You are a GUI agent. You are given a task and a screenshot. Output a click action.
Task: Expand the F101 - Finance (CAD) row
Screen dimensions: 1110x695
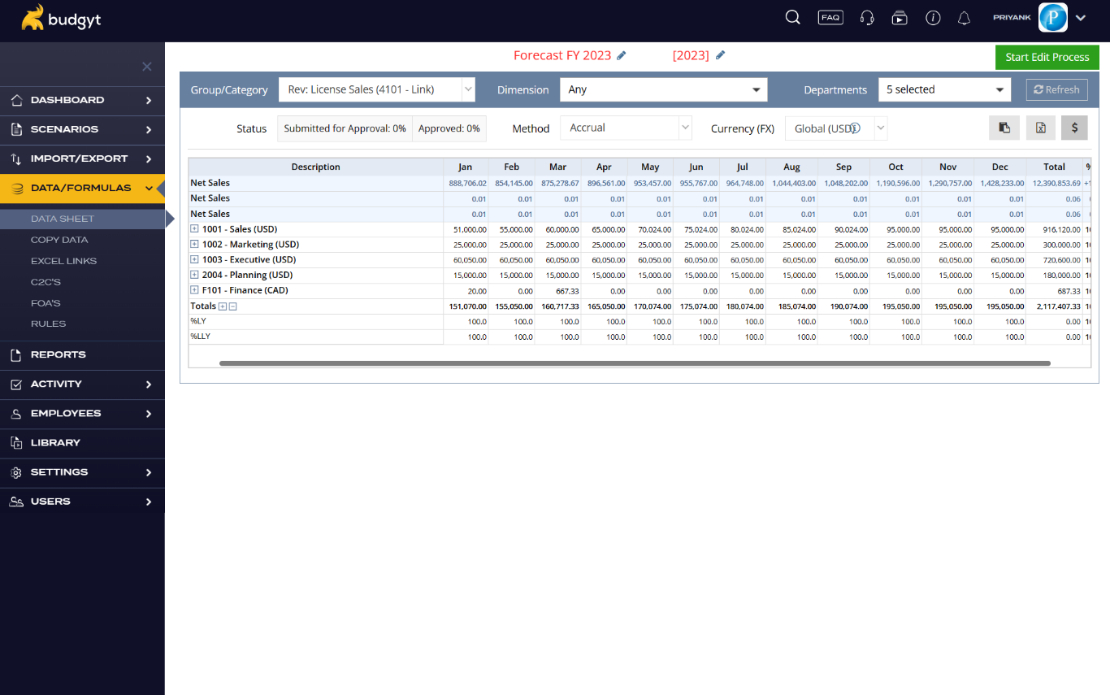194,289
